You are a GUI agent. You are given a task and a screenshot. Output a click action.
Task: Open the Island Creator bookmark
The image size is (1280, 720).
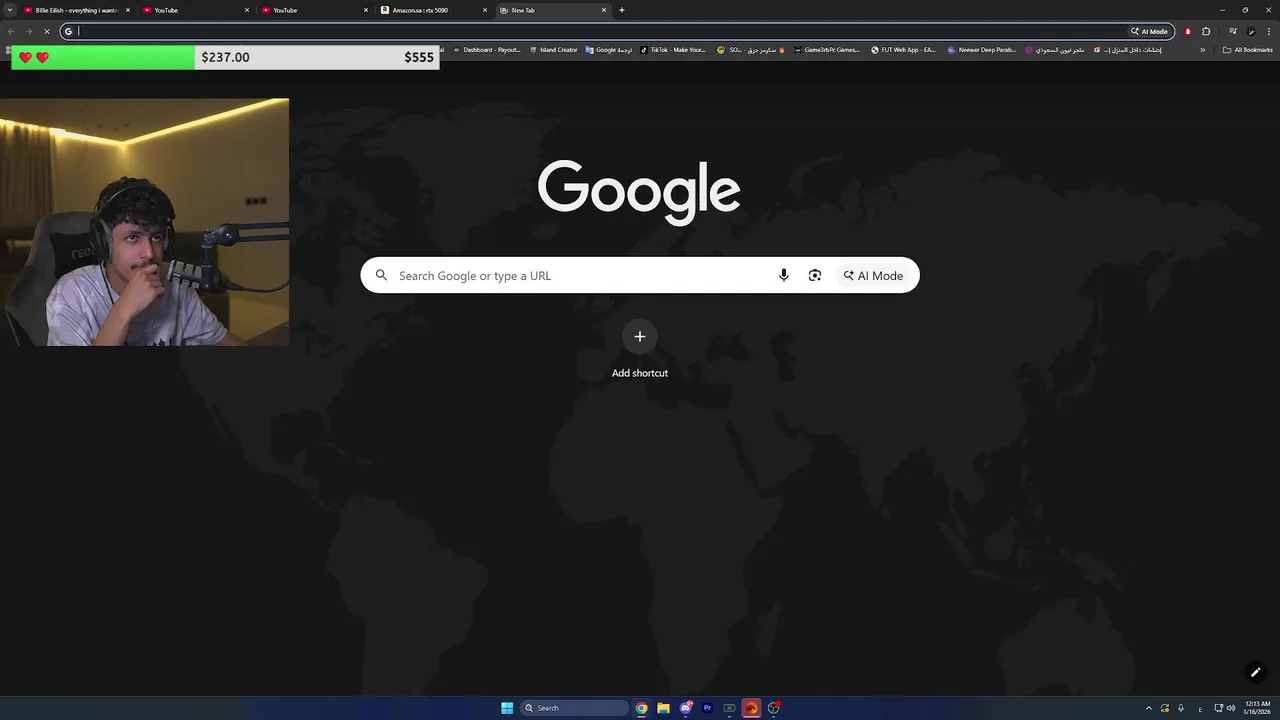pos(554,50)
